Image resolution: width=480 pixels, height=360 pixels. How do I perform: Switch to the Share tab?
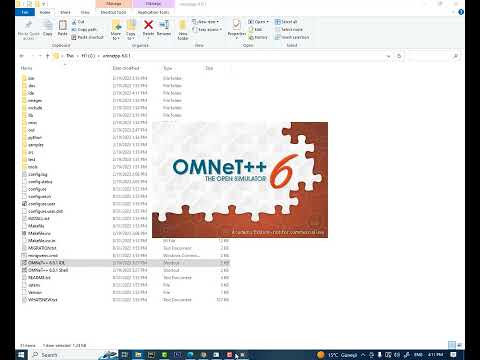65,12
